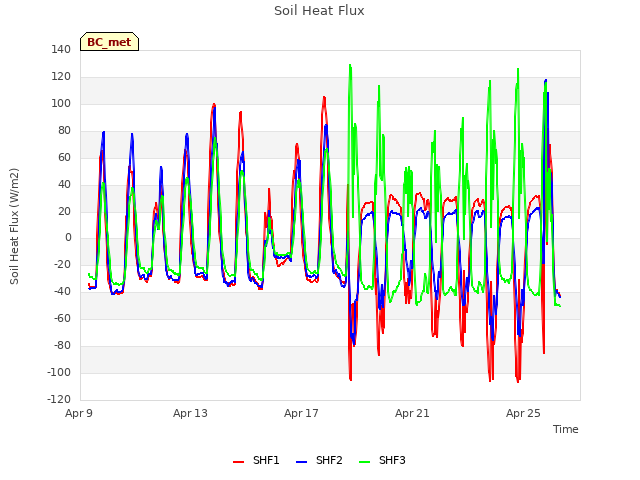Click the 20 y-axis tick label
This screenshot has width=640, height=480.
64,211
